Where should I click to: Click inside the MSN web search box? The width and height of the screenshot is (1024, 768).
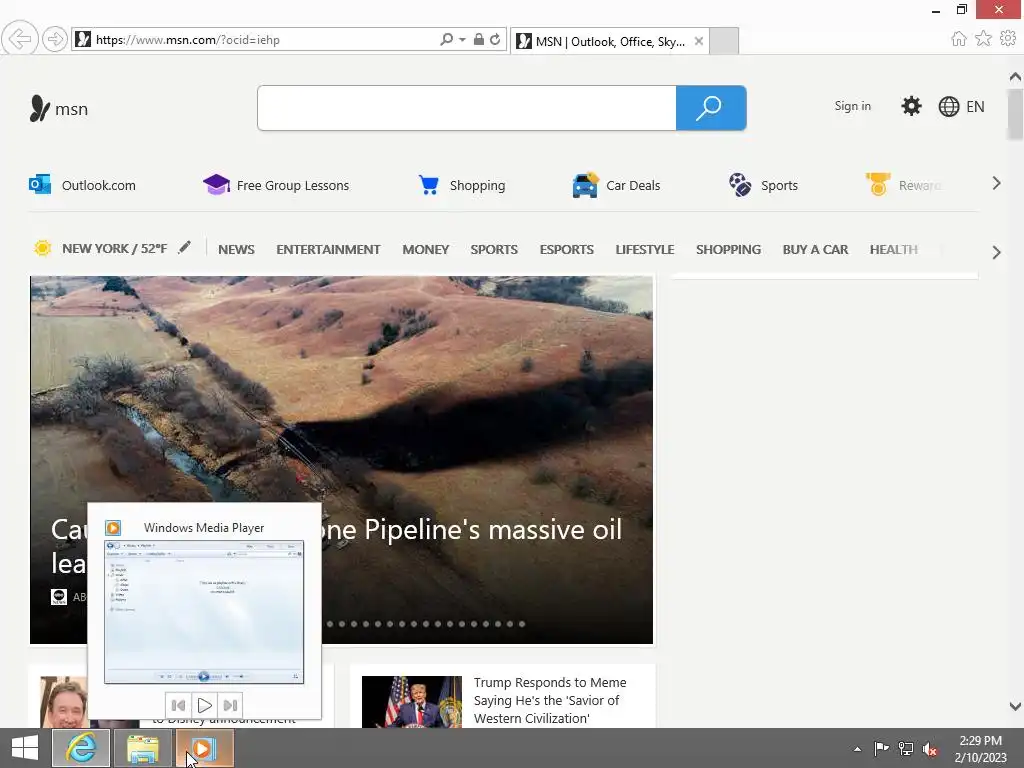pyautogui.click(x=467, y=108)
